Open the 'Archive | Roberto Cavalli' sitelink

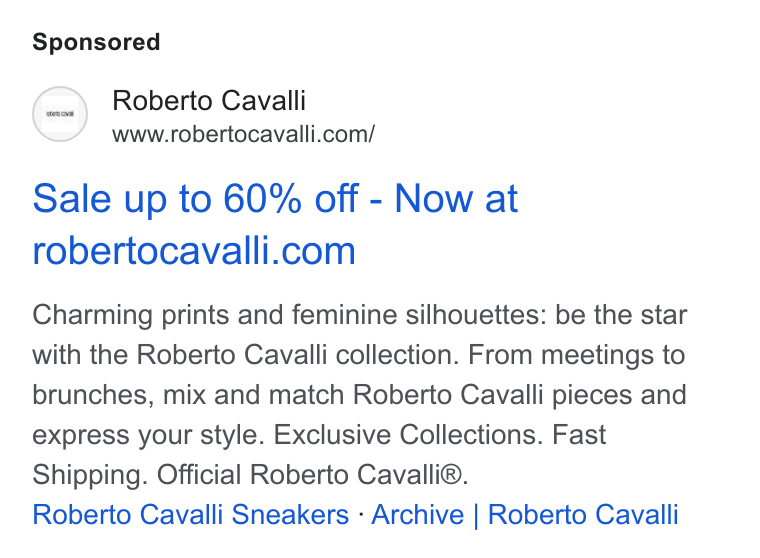click(x=524, y=514)
